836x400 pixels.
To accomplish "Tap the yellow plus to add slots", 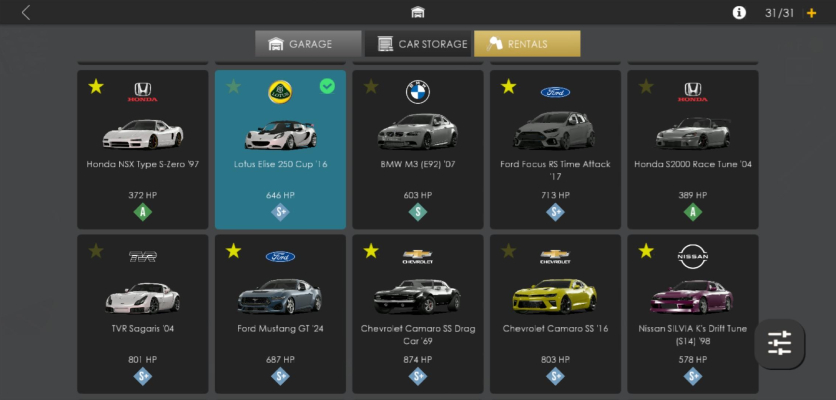I will [x=811, y=13].
